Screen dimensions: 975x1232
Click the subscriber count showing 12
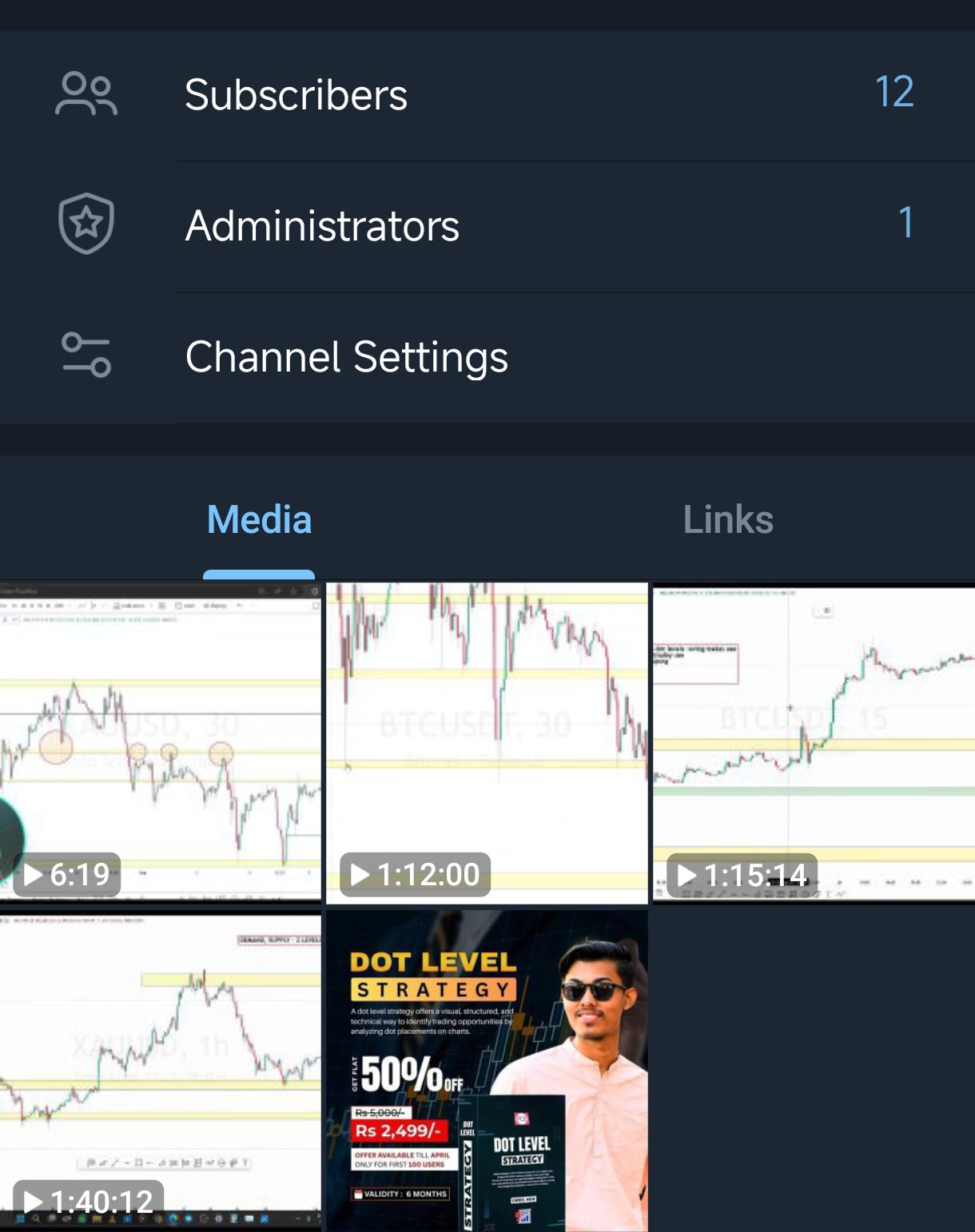895,93
